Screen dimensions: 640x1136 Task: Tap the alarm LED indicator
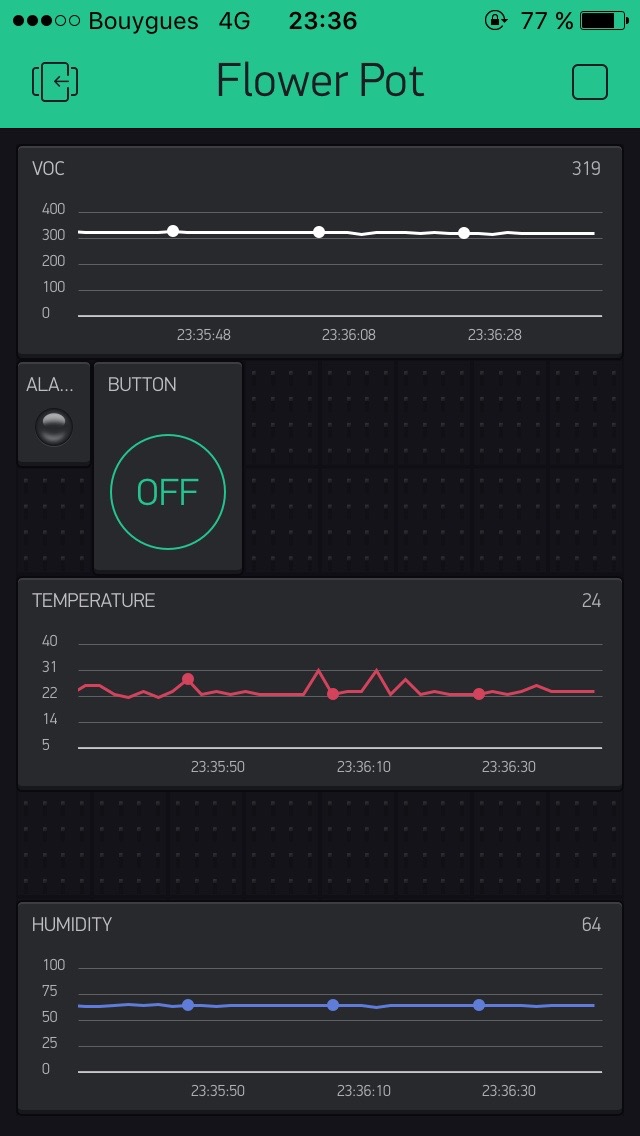[x=54, y=427]
